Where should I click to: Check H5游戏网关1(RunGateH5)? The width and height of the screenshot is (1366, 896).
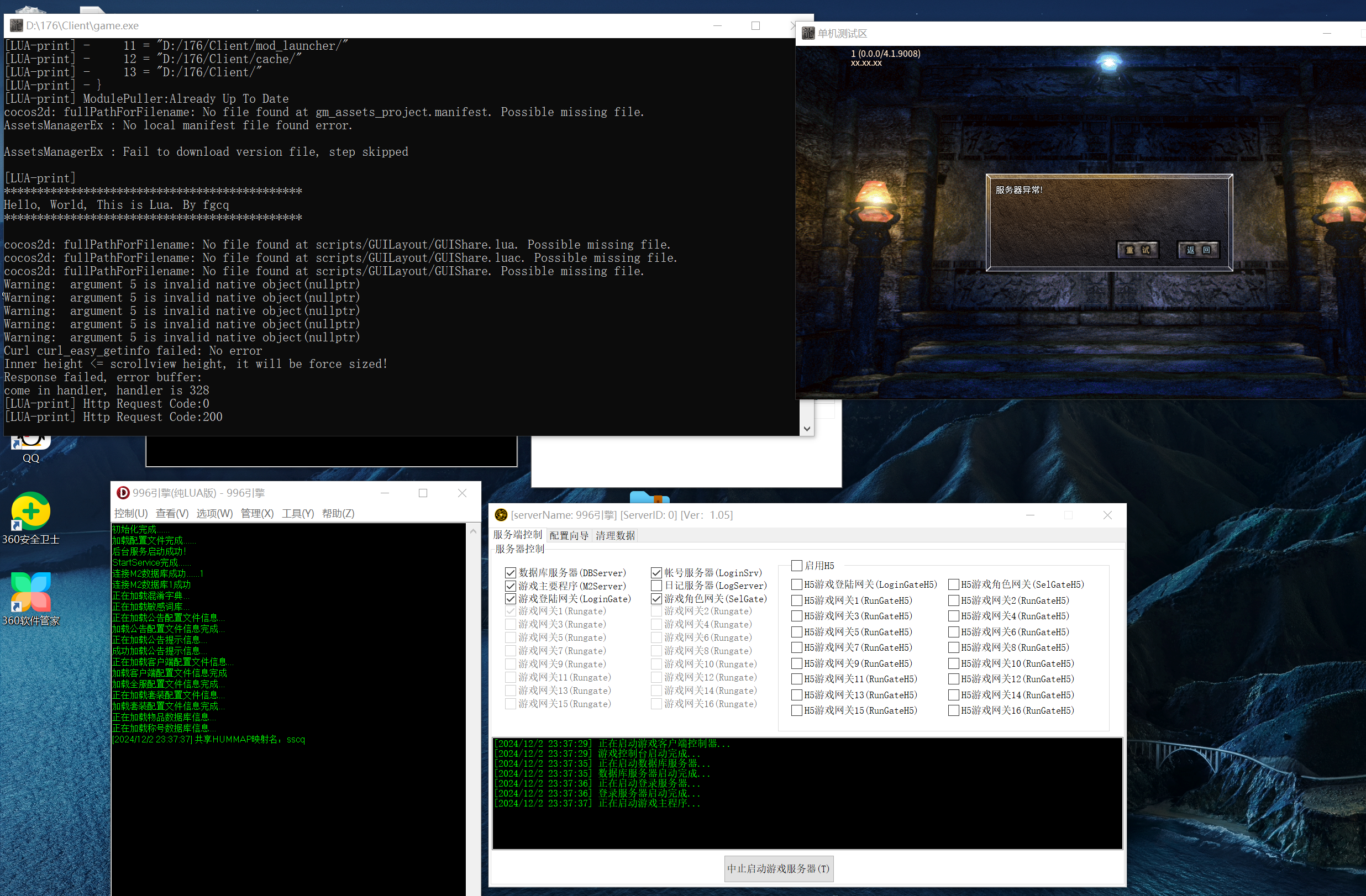point(796,600)
